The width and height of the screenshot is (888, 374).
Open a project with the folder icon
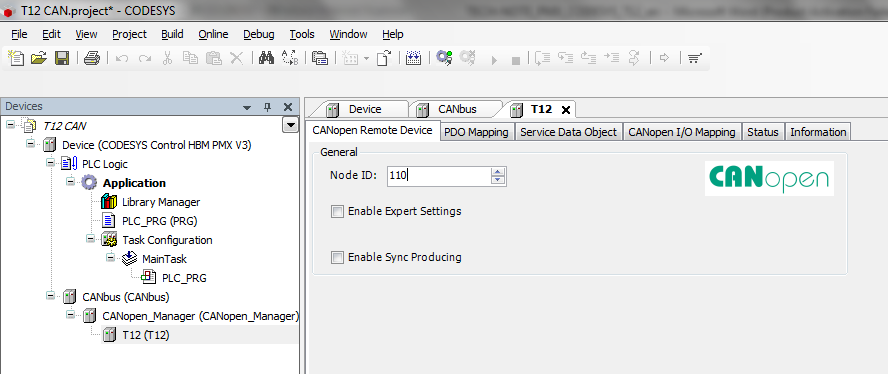click(39, 58)
